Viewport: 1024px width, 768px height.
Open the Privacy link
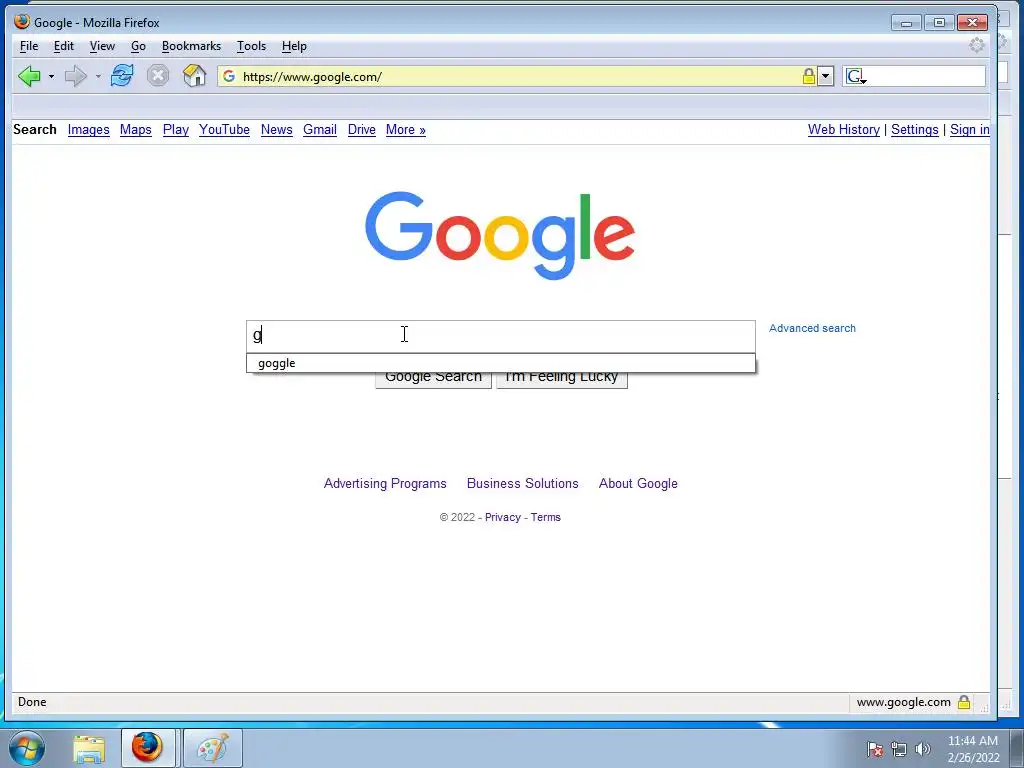(x=503, y=517)
